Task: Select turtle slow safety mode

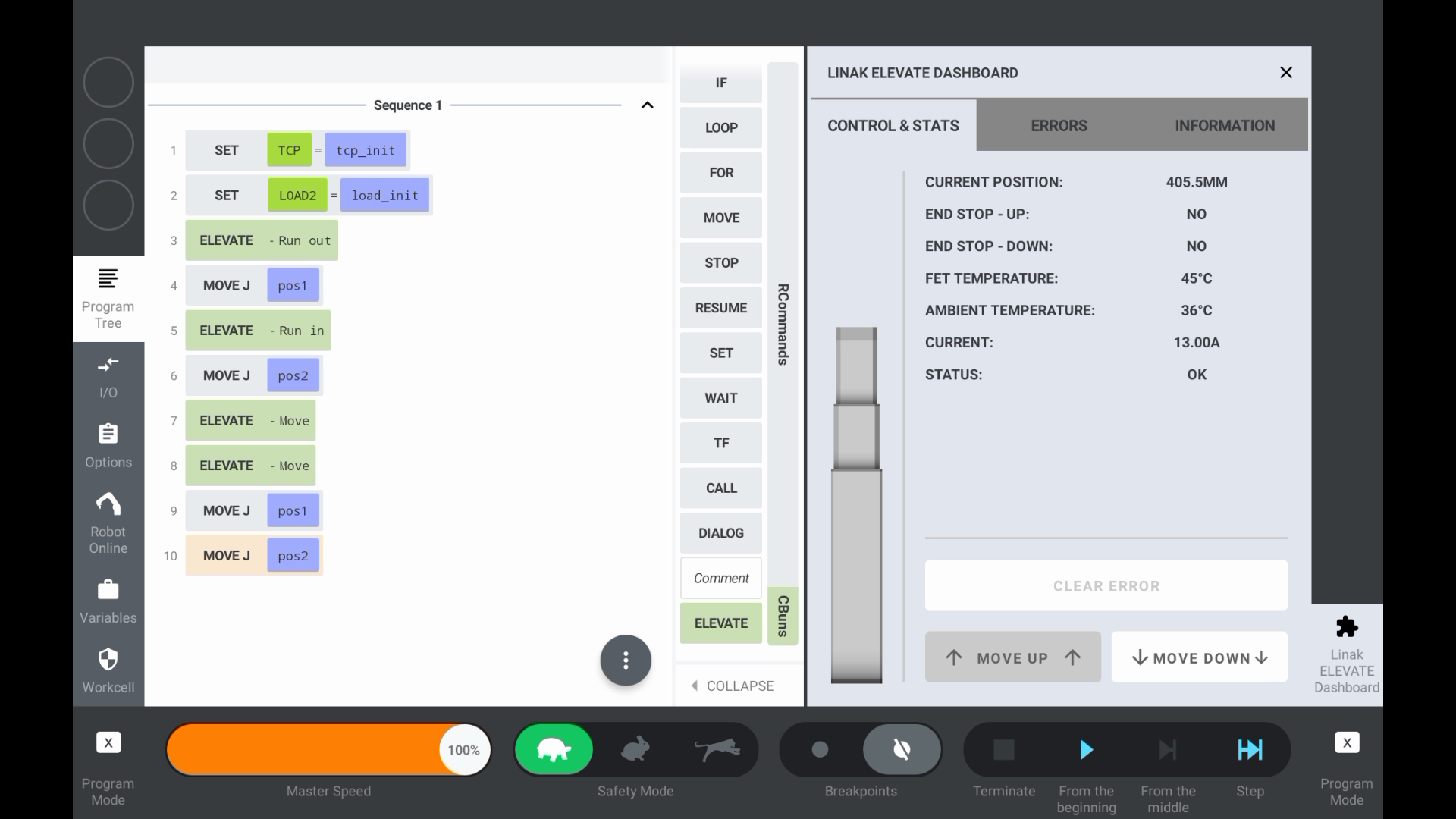Action: click(554, 750)
